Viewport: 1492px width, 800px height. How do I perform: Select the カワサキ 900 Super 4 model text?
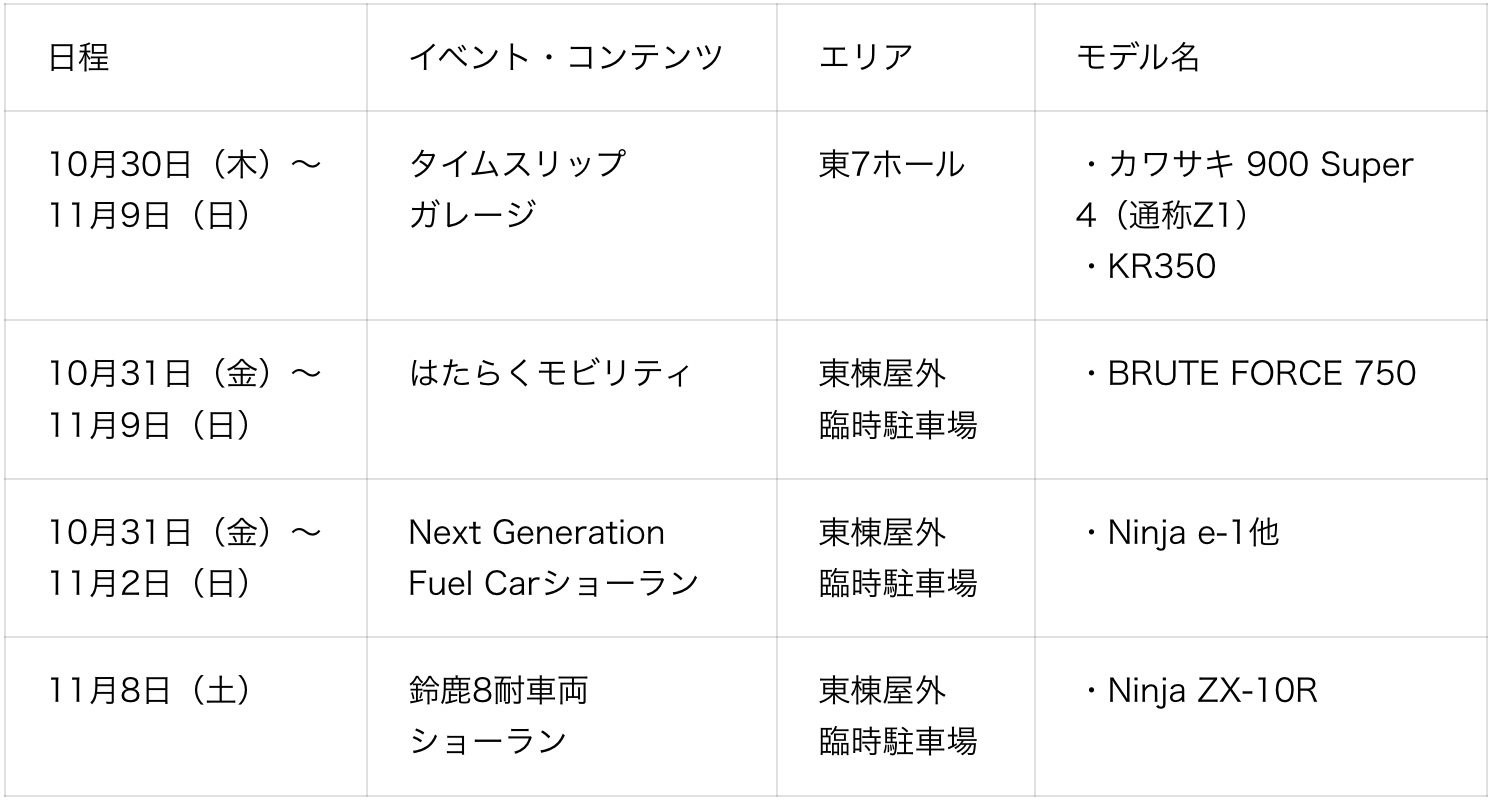1245,189
